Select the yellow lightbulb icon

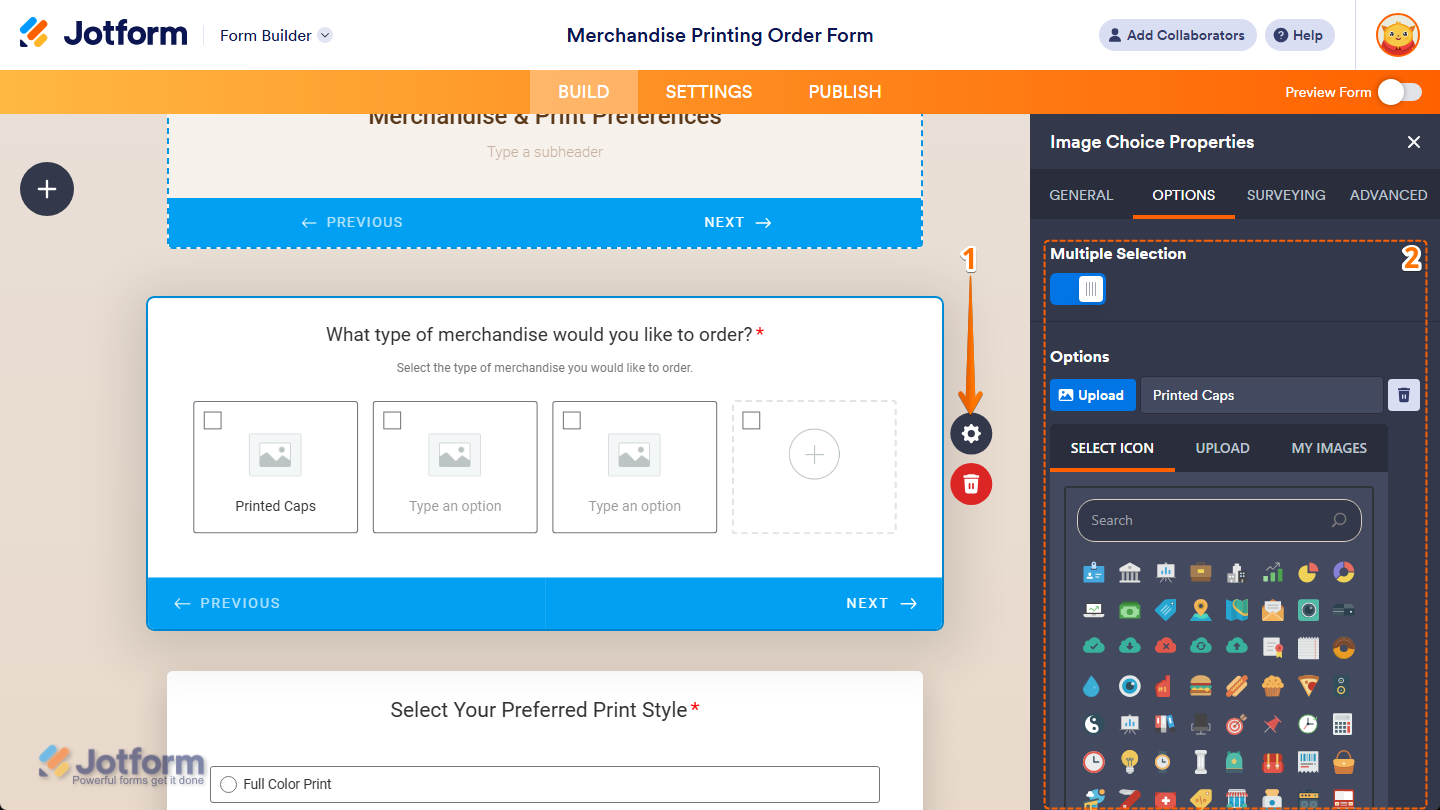click(1130, 761)
